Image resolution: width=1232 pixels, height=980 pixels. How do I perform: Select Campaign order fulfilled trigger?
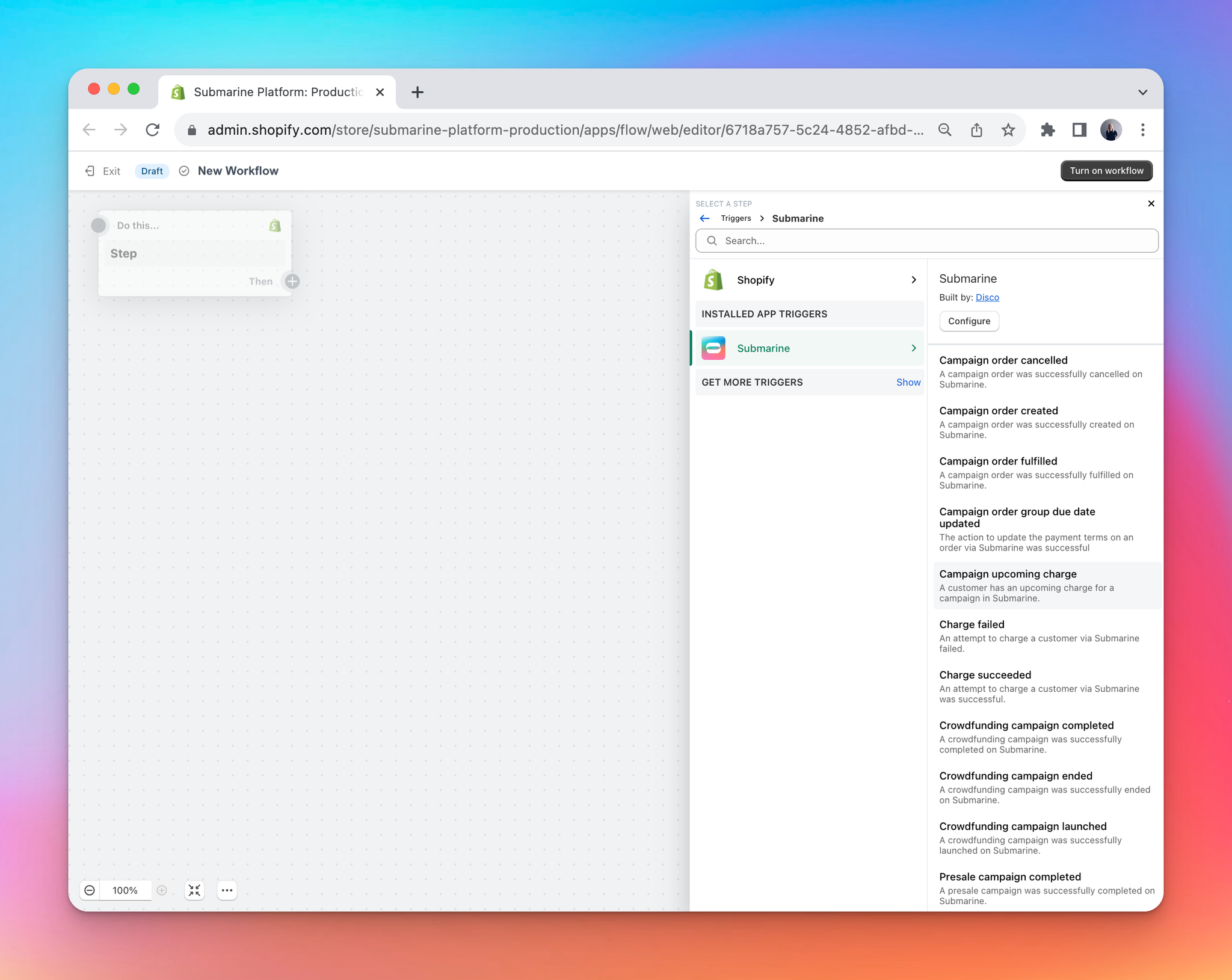point(1047,473)
